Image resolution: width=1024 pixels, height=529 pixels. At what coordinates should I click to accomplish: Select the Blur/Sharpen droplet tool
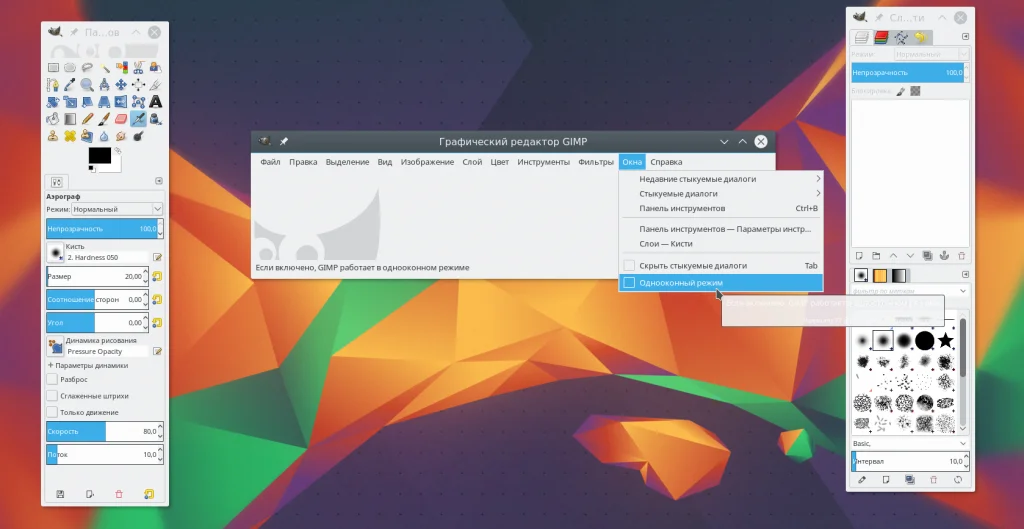pyautogui.click(x=104, y=136)
